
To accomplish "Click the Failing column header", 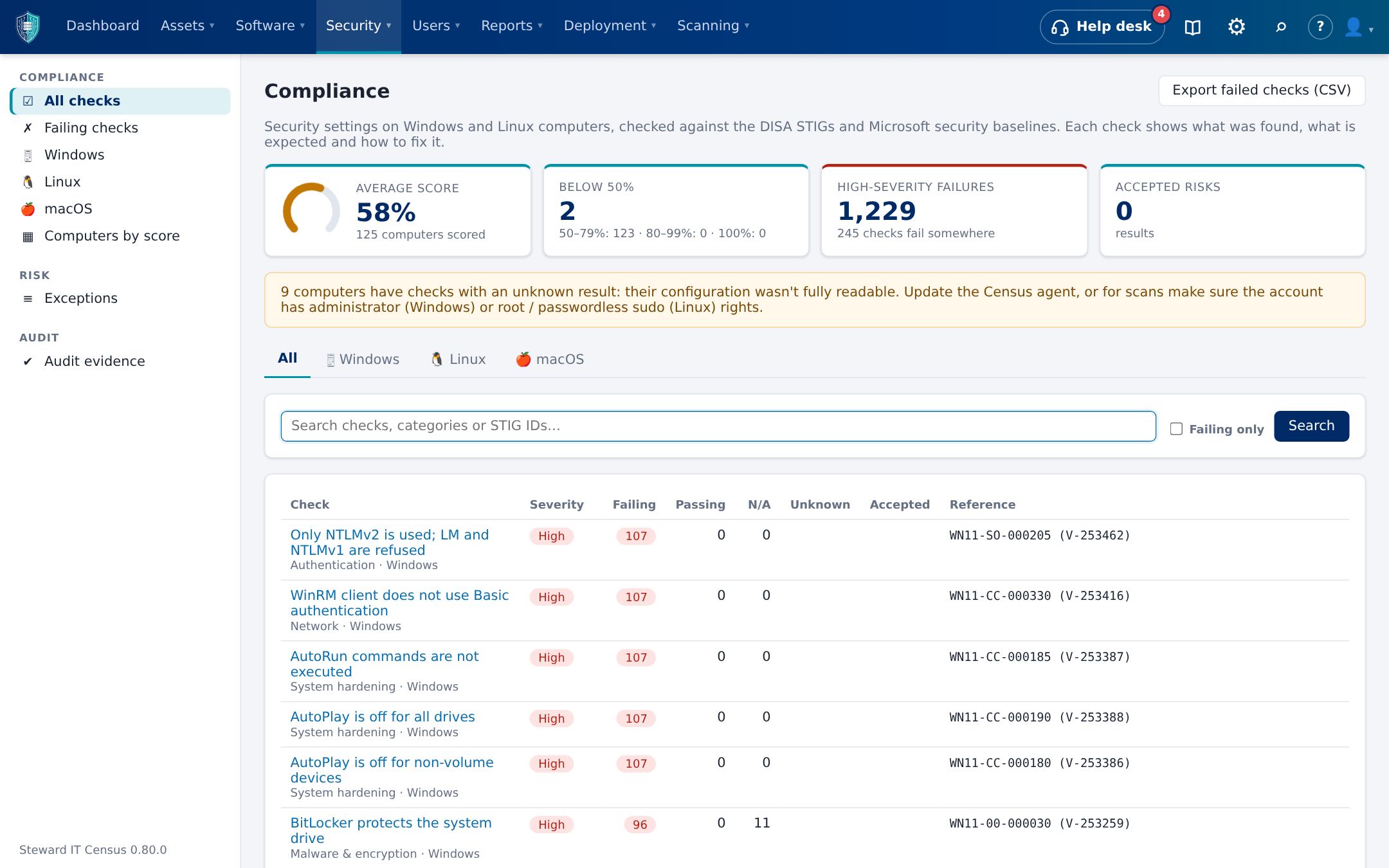I will (x=634, y=505).
